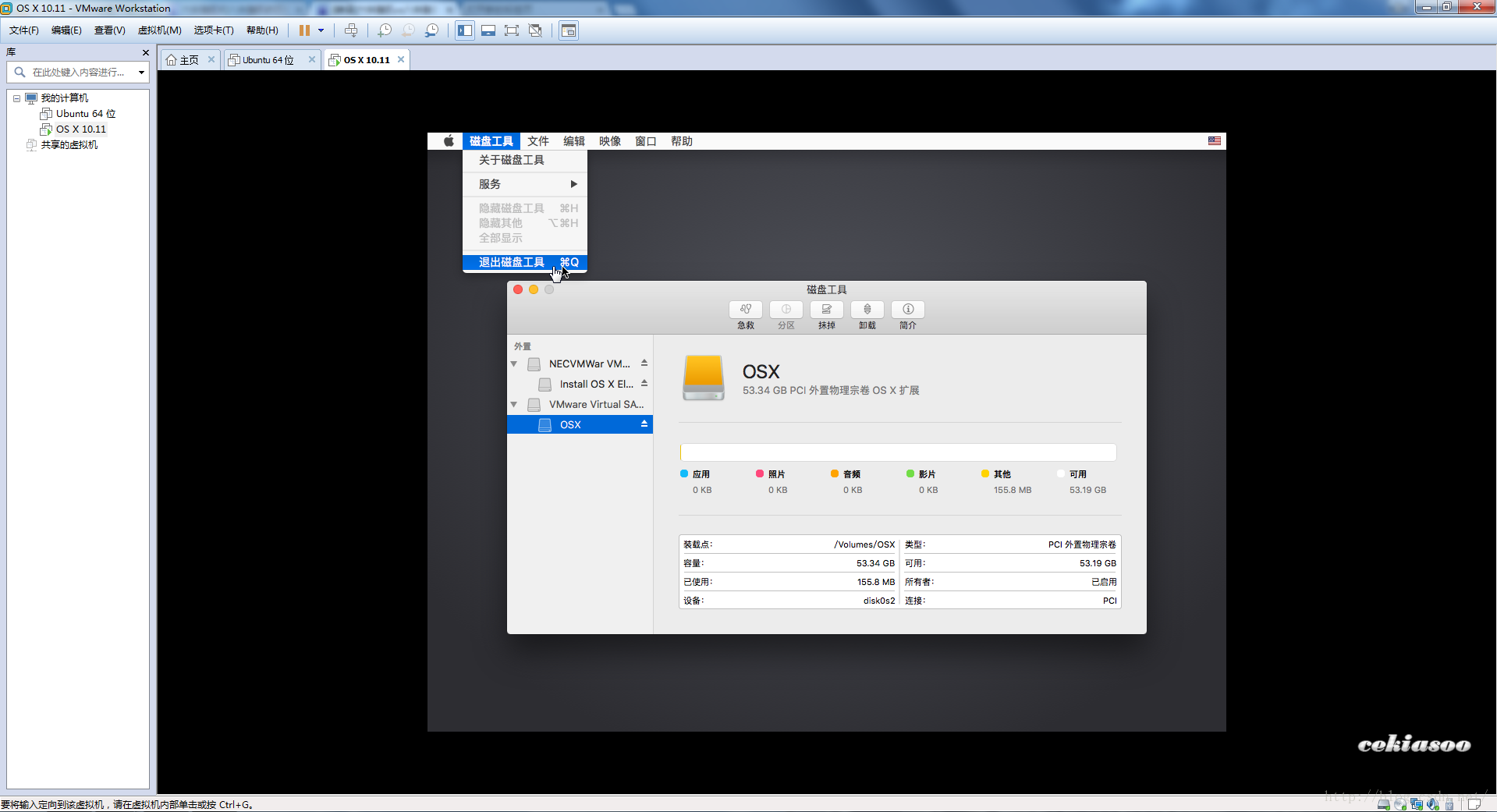Click the USB device status icon
The height and width of the screenshot is (812, 1497).
click(x=1449, y=804)
